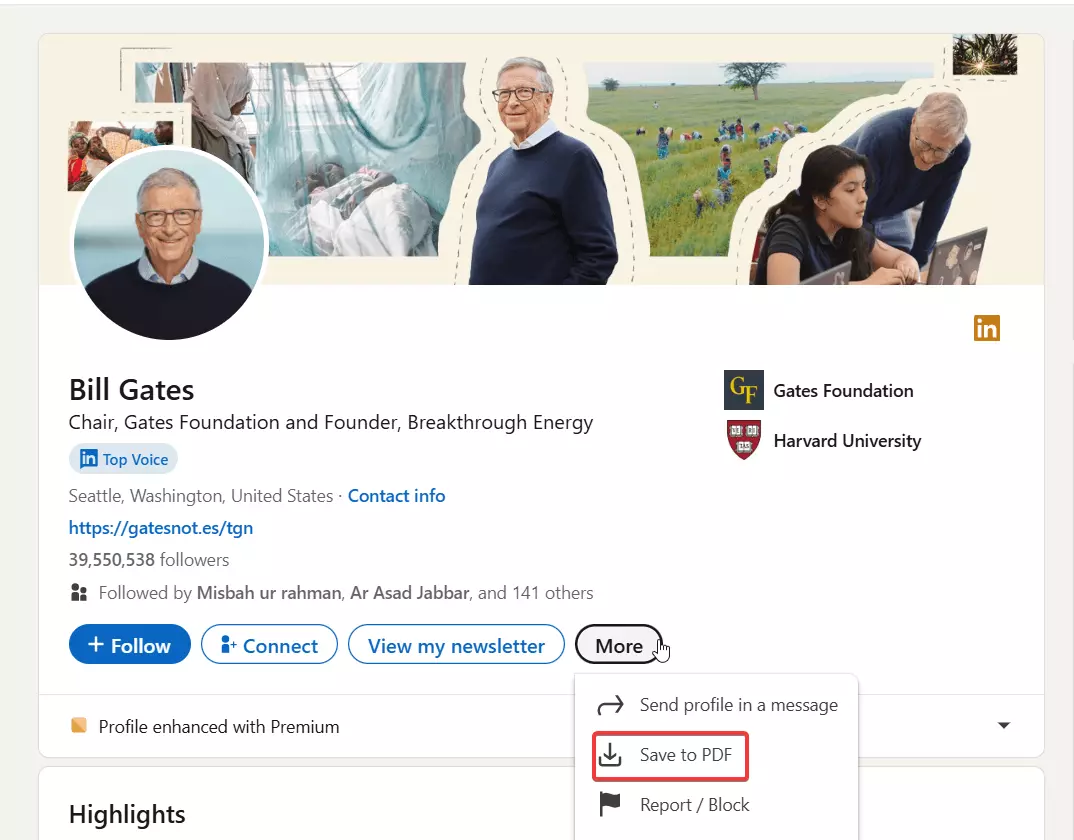Click View my newsletter button
The width and height of the screenshot is (1074, 840).
coord(455,645)
